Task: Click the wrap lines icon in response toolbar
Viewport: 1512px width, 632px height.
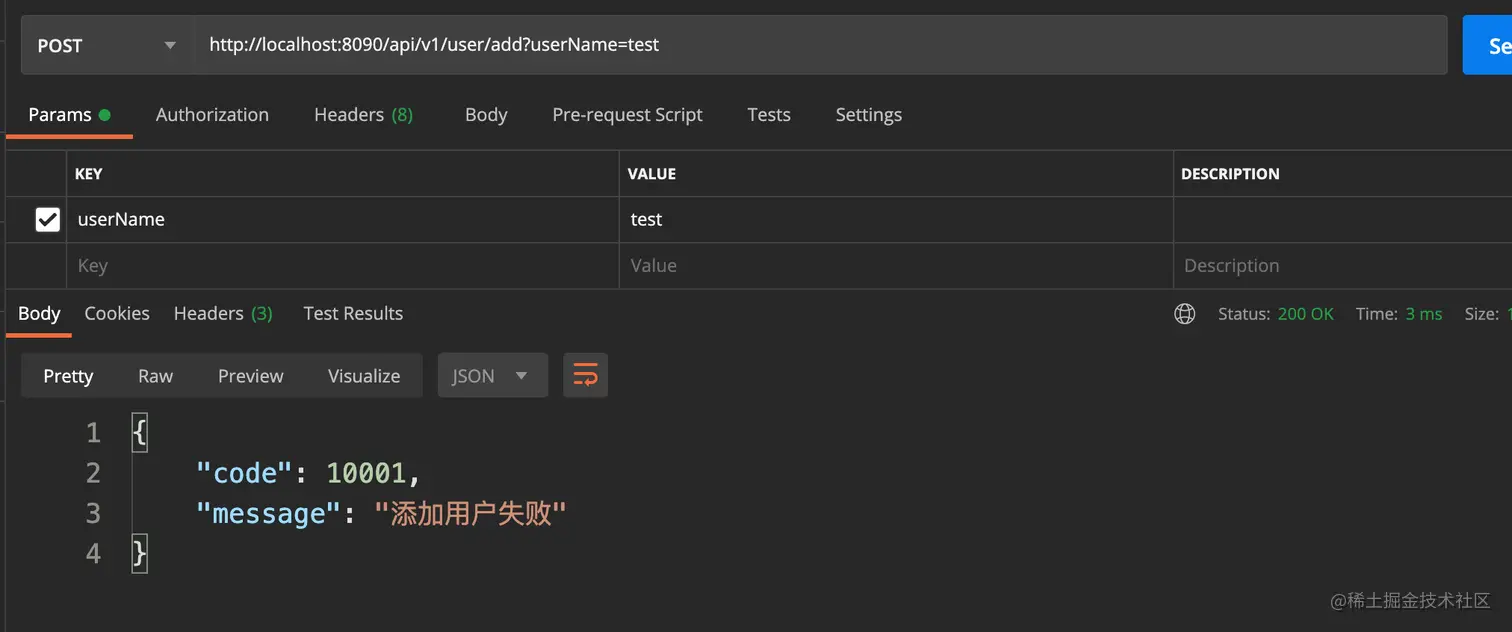Action: 585,376
